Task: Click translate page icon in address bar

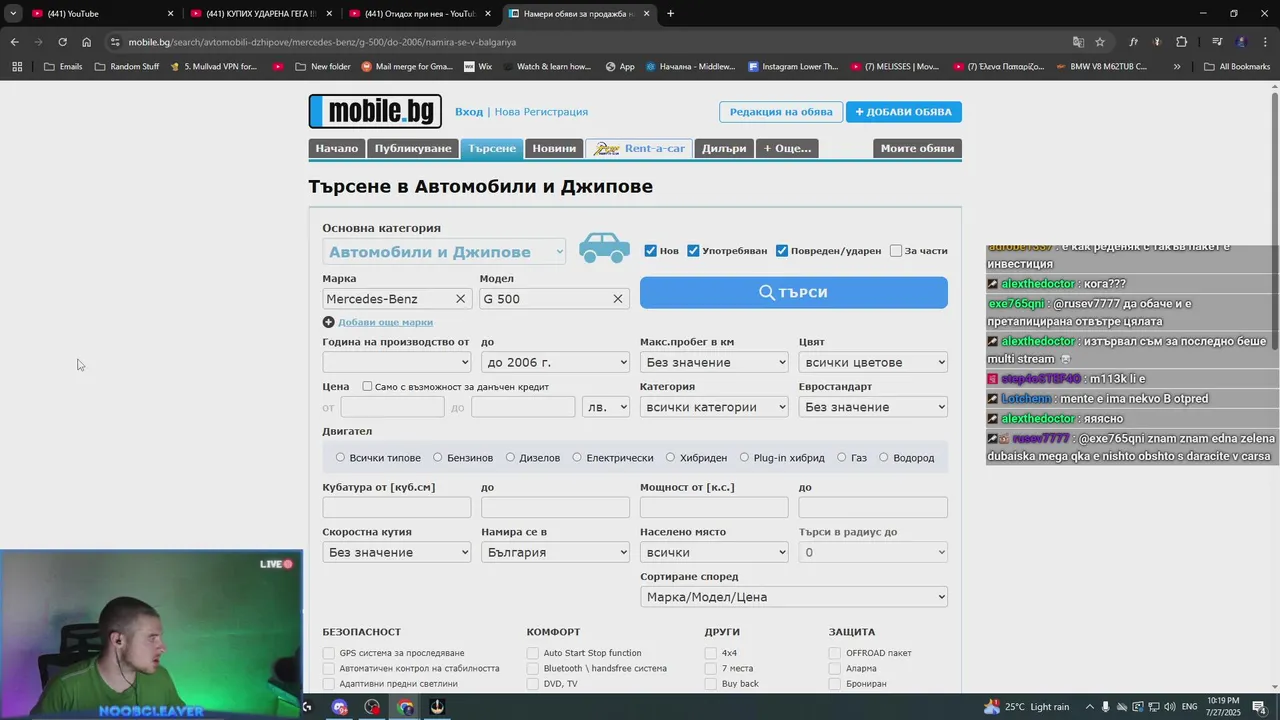Action: [1078, 42]
